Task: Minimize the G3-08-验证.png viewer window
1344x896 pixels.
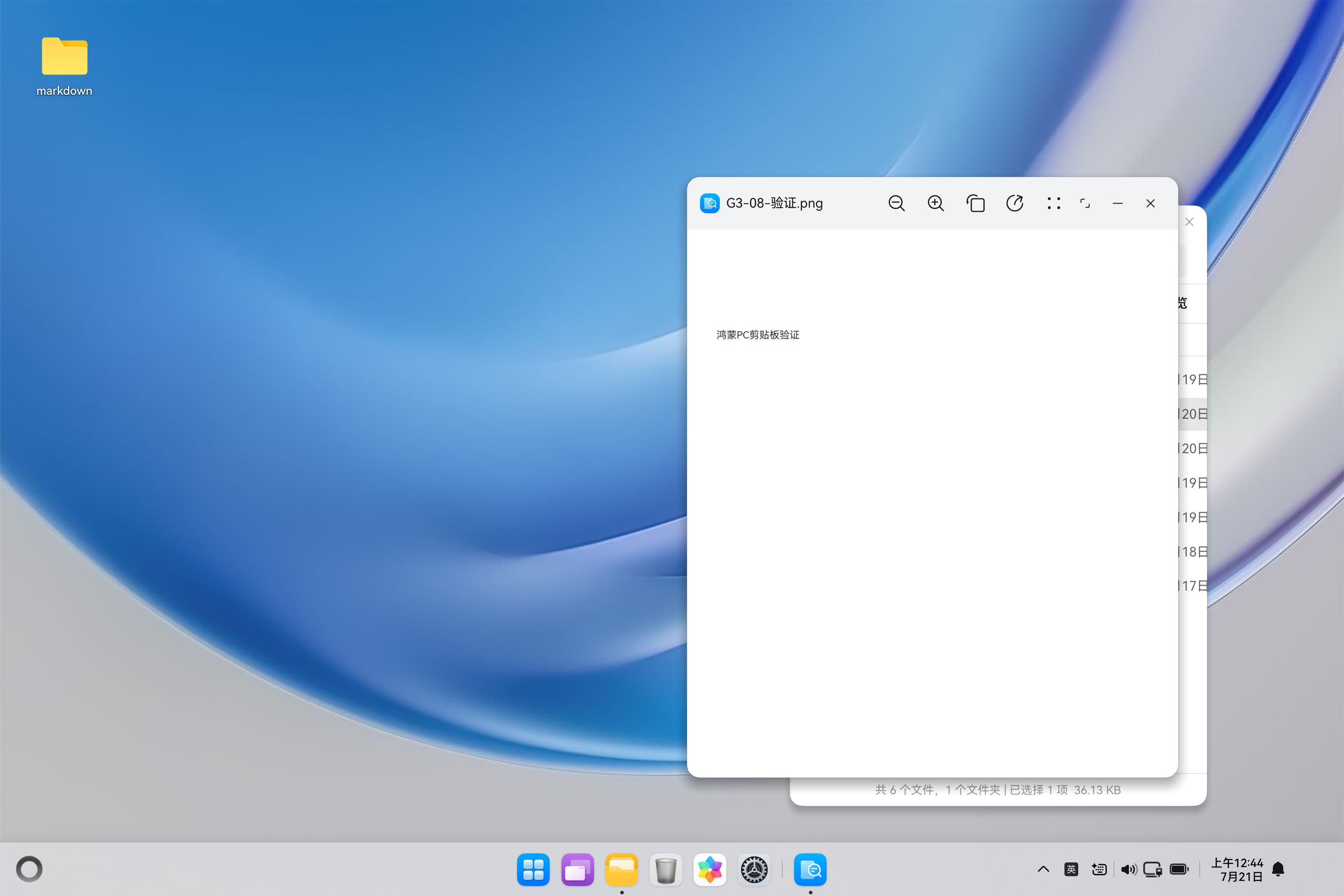Action: point(1118,203)
